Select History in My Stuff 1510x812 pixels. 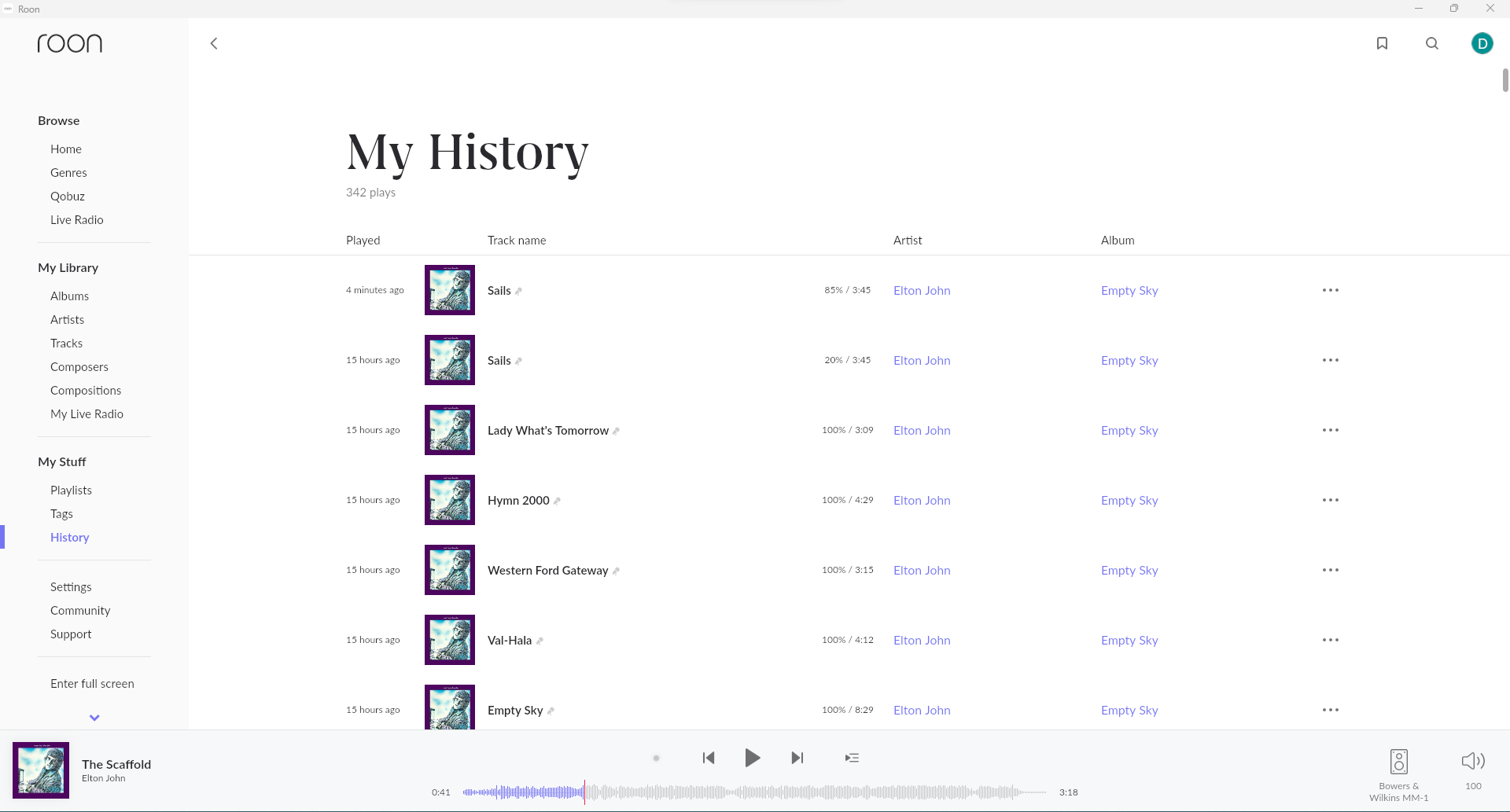pyautogui.click(x=69, y=537)
